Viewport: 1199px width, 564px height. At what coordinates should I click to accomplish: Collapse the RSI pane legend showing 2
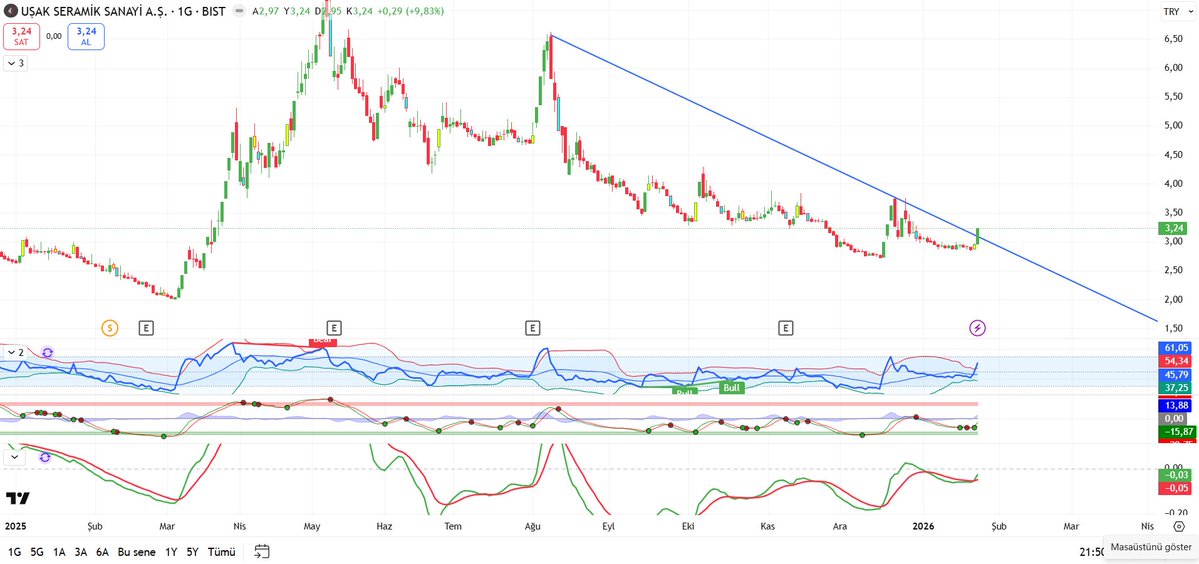click(x=15, y=352)
